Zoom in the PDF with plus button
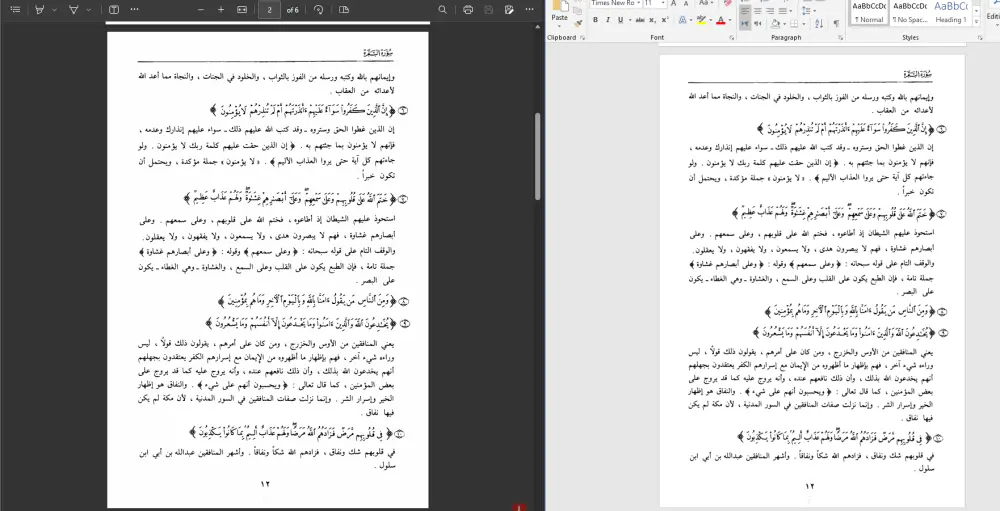Screen dimensions: 1000x511 221,10
